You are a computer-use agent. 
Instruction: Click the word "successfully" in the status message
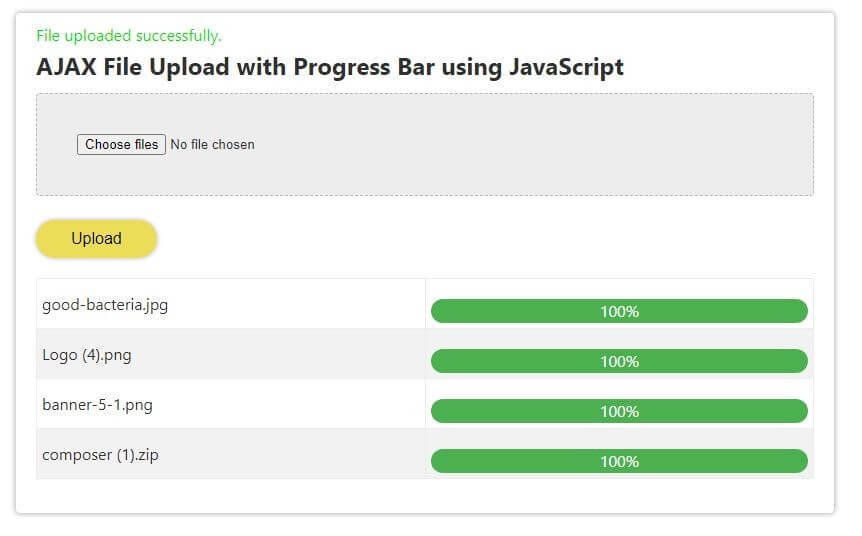click(x=178, y=36)
